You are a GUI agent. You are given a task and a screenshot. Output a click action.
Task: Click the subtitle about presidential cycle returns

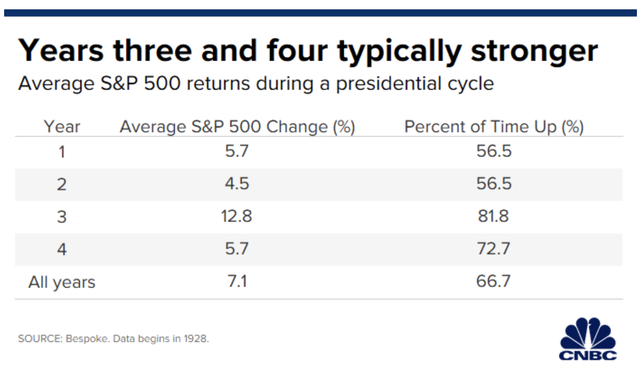256,84
